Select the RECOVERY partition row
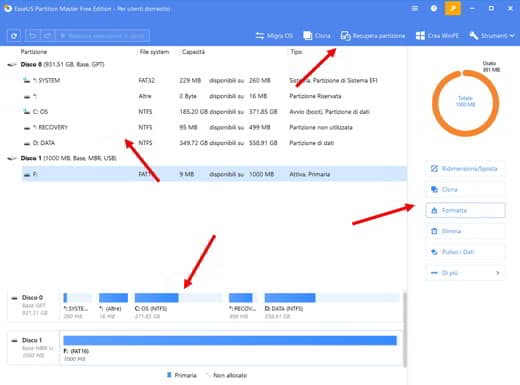The image size is (520, 385). [214, 127]
